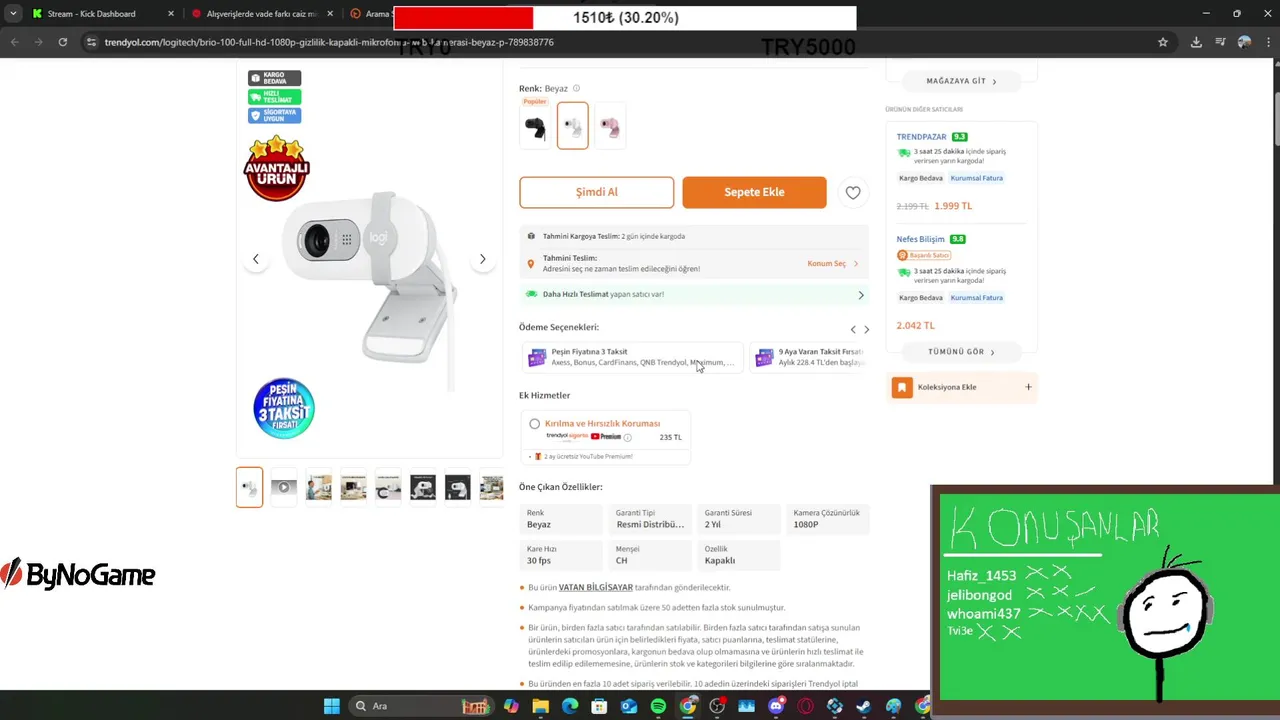Image resolution: width=1280 pixels, height=720 pixels.
Task: Open Opera browser from taskbar
Action: coord(805,706)
